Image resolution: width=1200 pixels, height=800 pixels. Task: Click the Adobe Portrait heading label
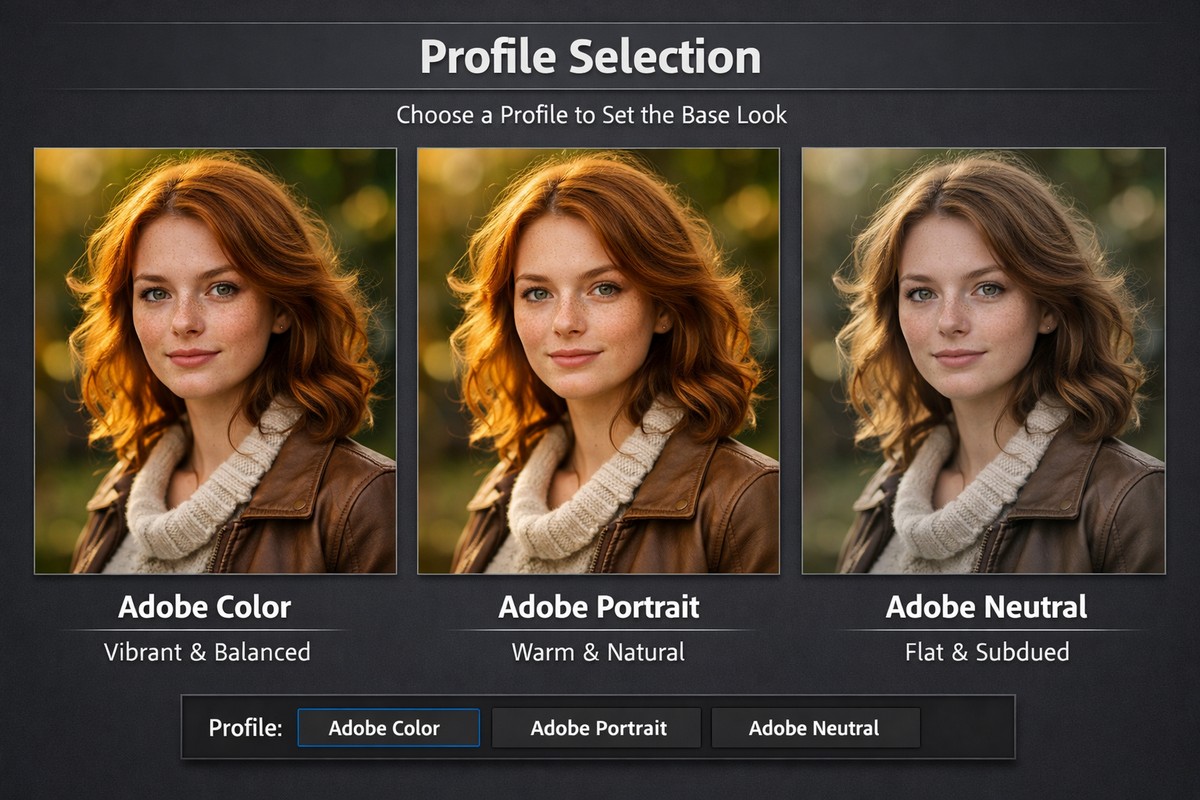pos(600,607)
